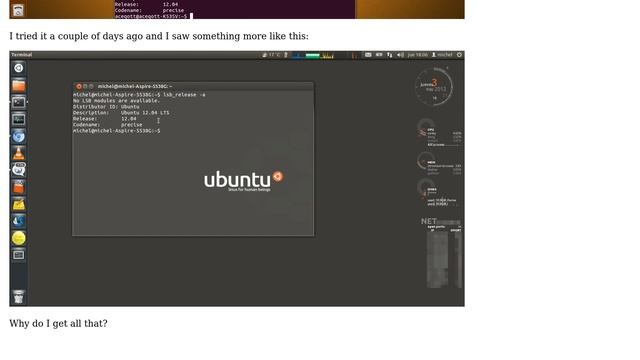The image size is (640, 360).
Task: Open the michel user menu
Action: tap(442, 55)
